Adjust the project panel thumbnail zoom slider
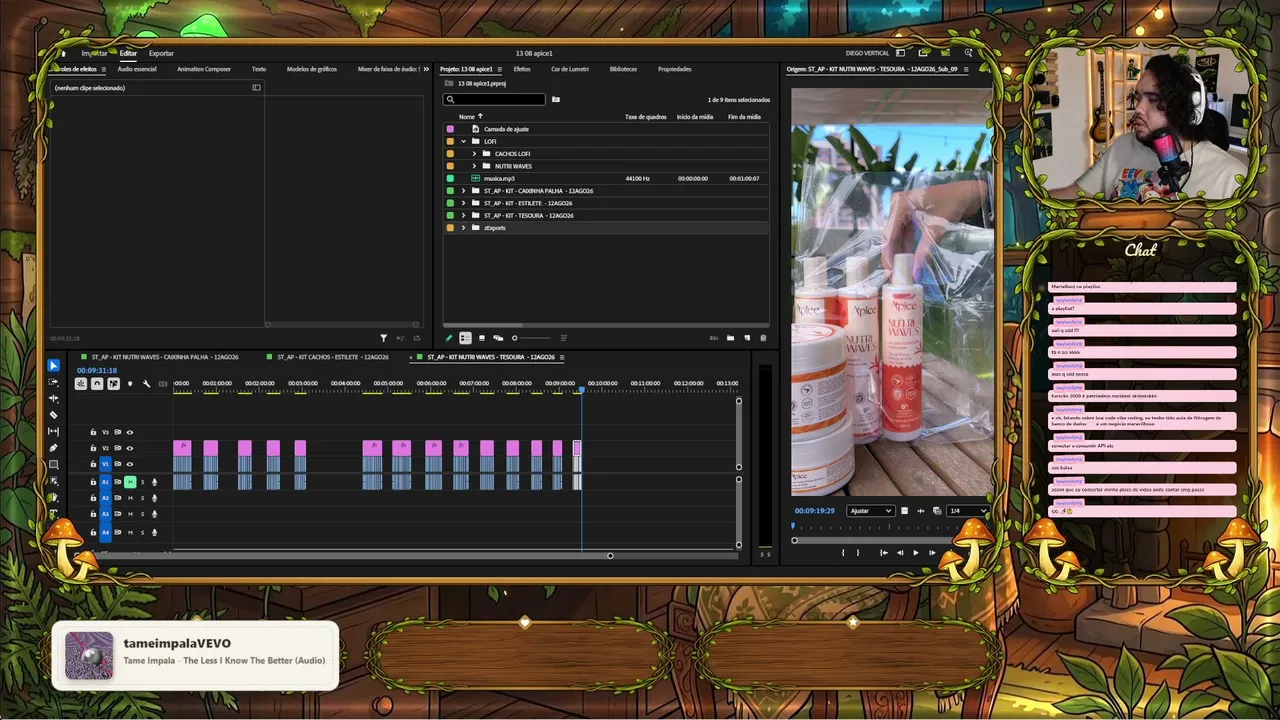Screen dimensions: 1280x720 530,338
